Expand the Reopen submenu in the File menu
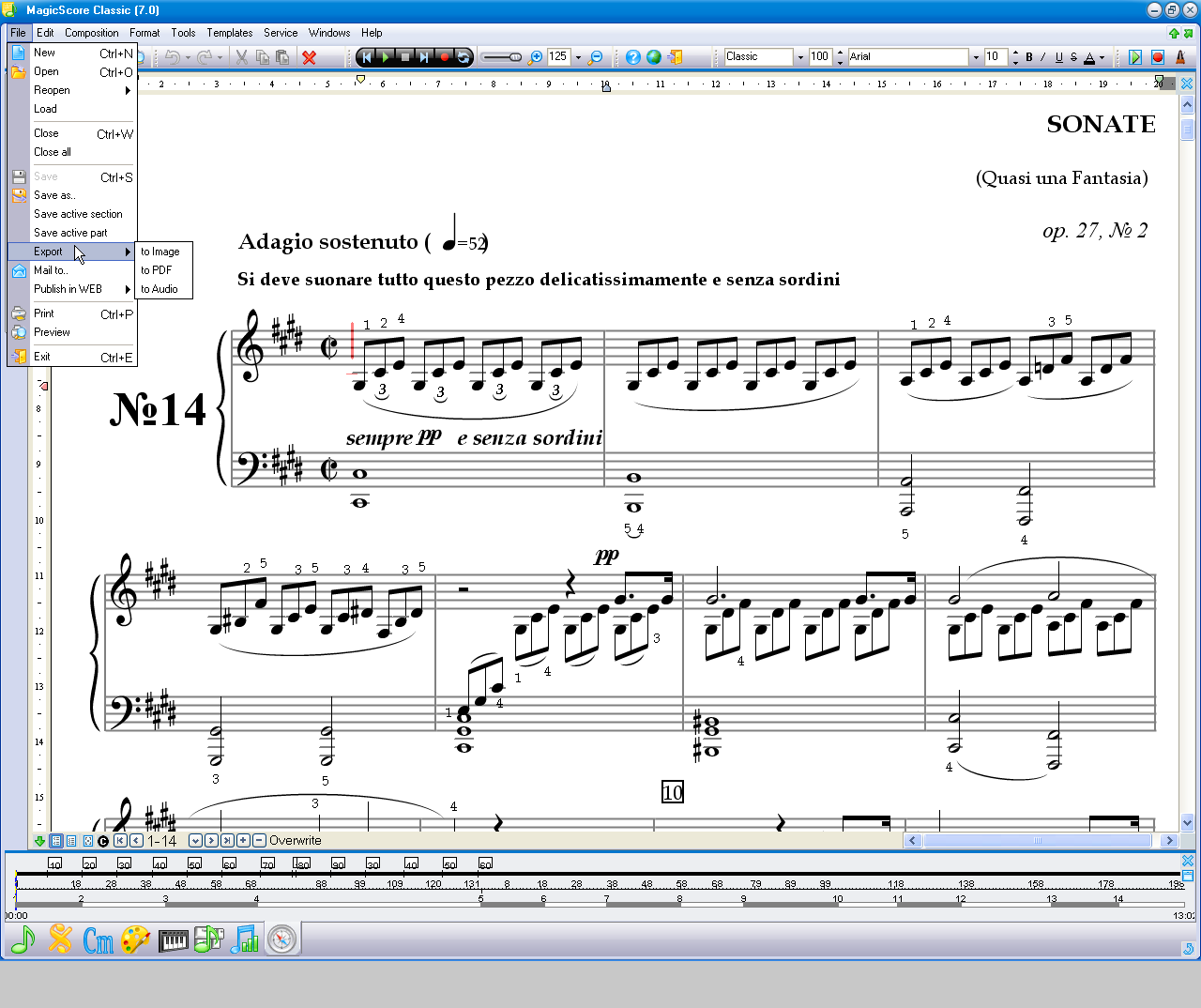Viewport: 1201px width, 1008px height. tap(72, 90)
